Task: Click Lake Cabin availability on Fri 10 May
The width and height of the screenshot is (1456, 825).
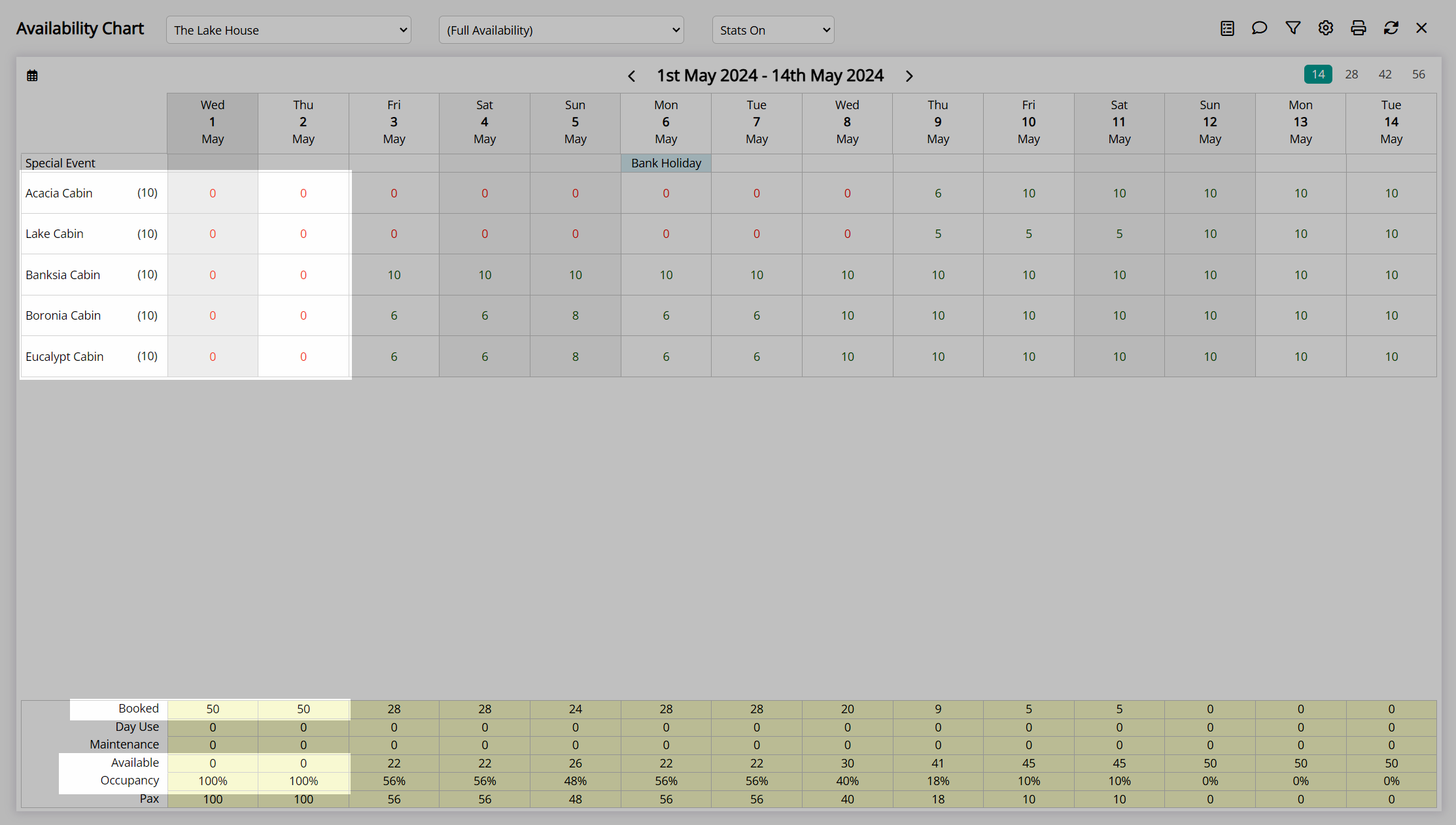Action: (1029, 233)
